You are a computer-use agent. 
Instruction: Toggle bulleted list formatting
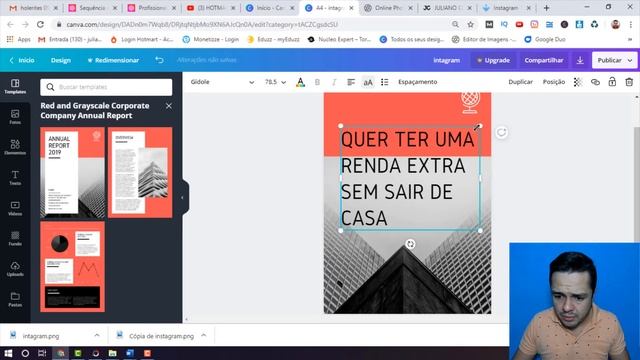click(x=384, y=82)
